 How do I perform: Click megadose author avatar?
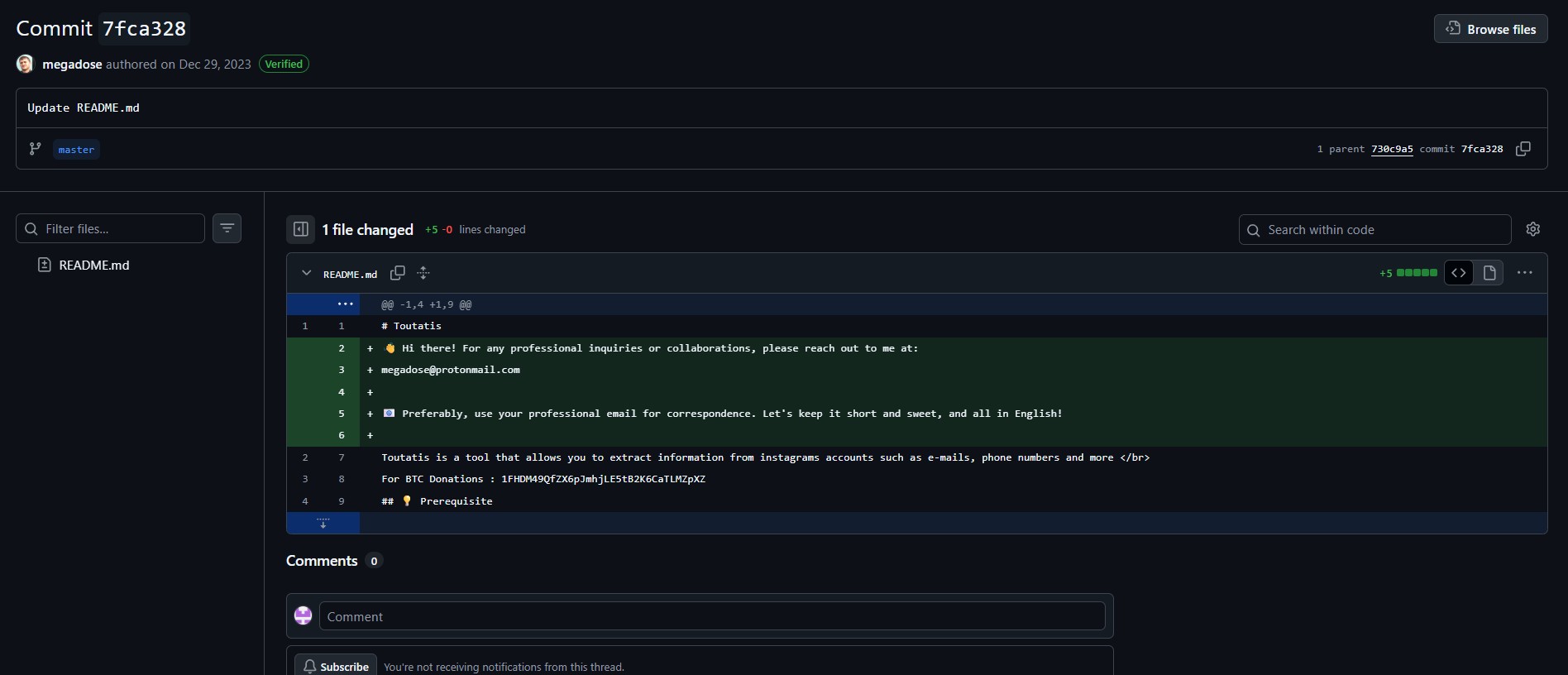click(x=26, y=64)
